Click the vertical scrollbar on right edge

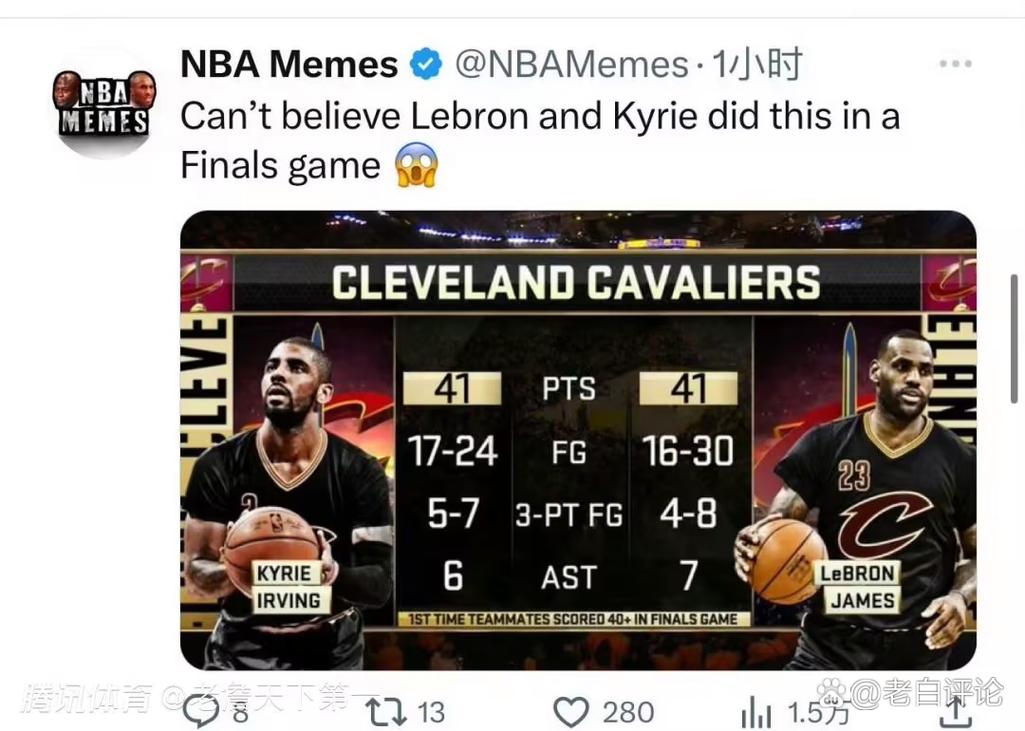click(1014, 339)
